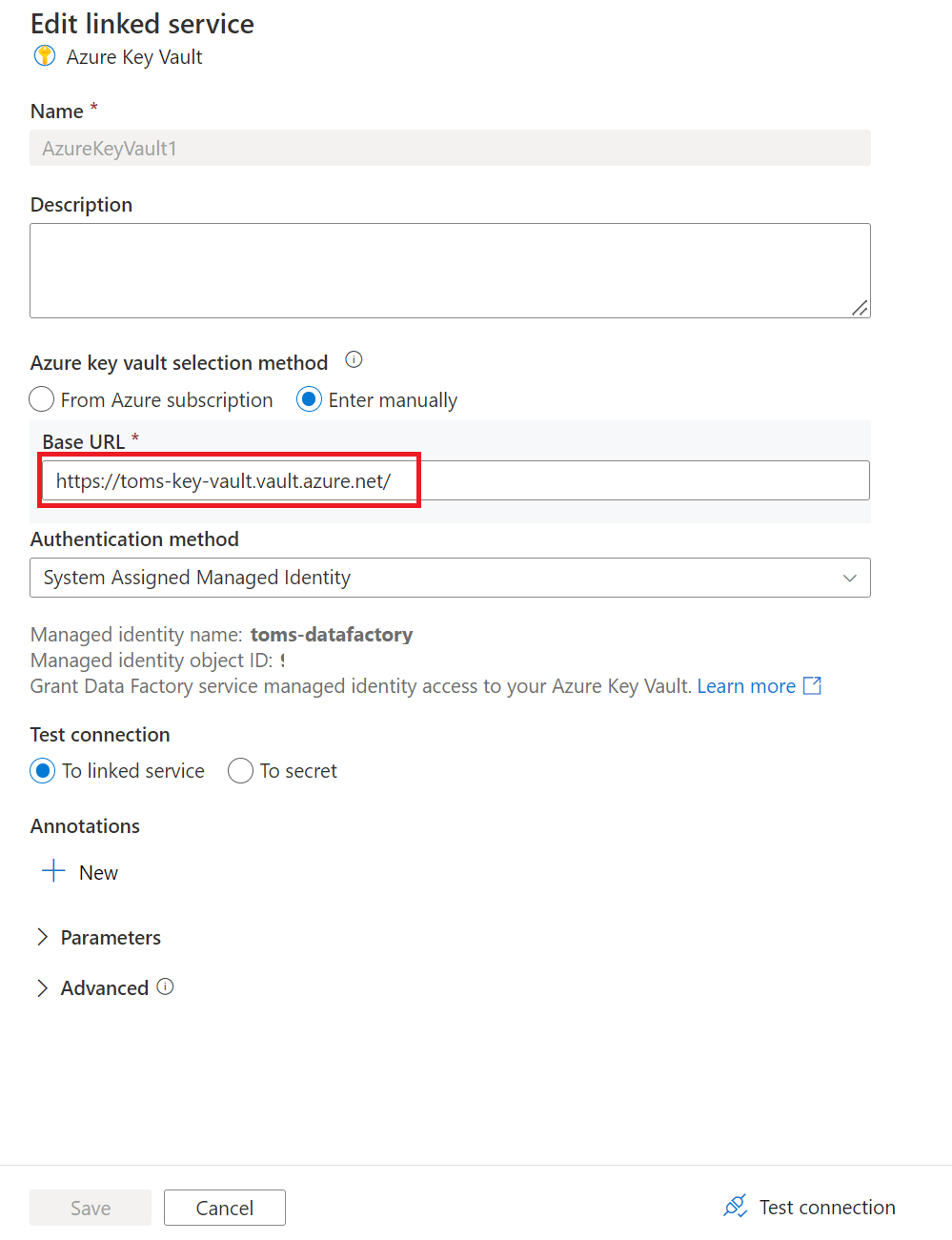The height and width of the screenshot is (1240, 952).
Task: Click the Azure Key Vault service icon
Action: click(44, 56)
